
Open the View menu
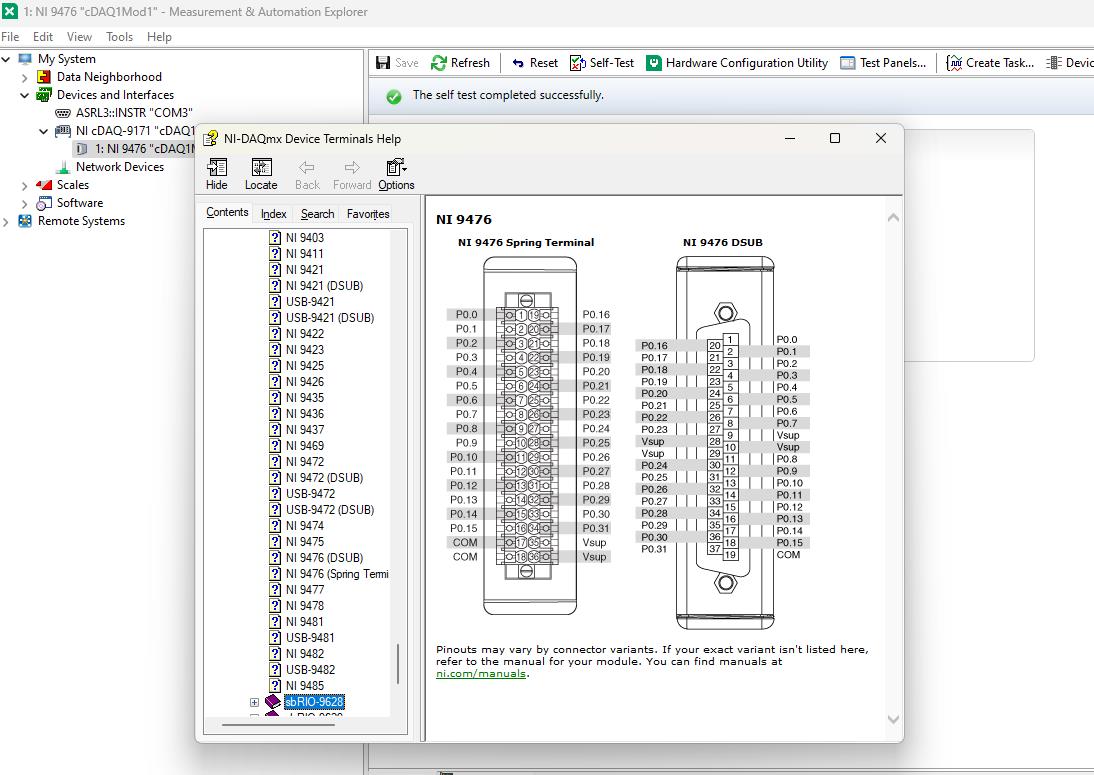click(x=79, y=37)
